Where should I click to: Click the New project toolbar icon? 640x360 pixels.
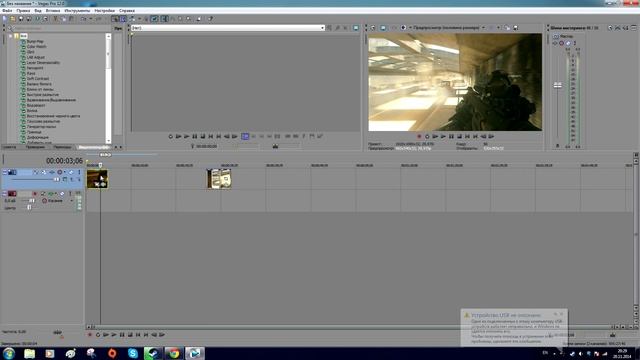click(x=5, y=19)
